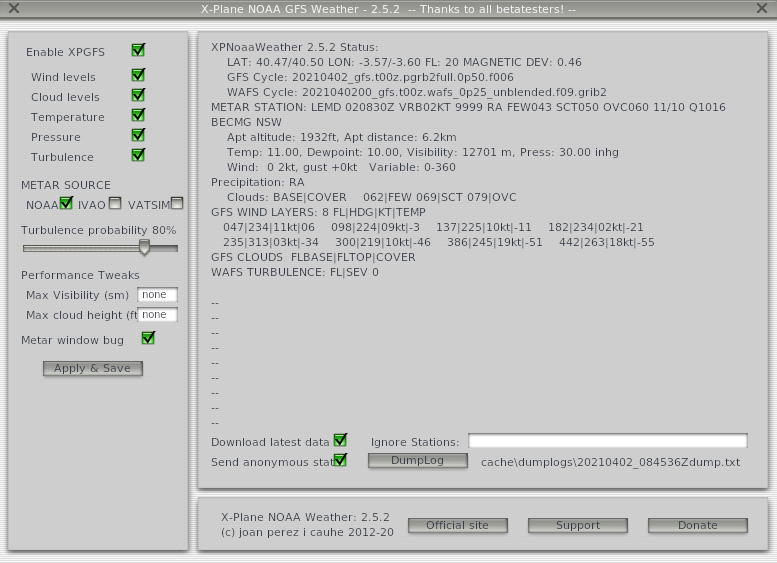Click the Max cloud height field

coord(158,315)
